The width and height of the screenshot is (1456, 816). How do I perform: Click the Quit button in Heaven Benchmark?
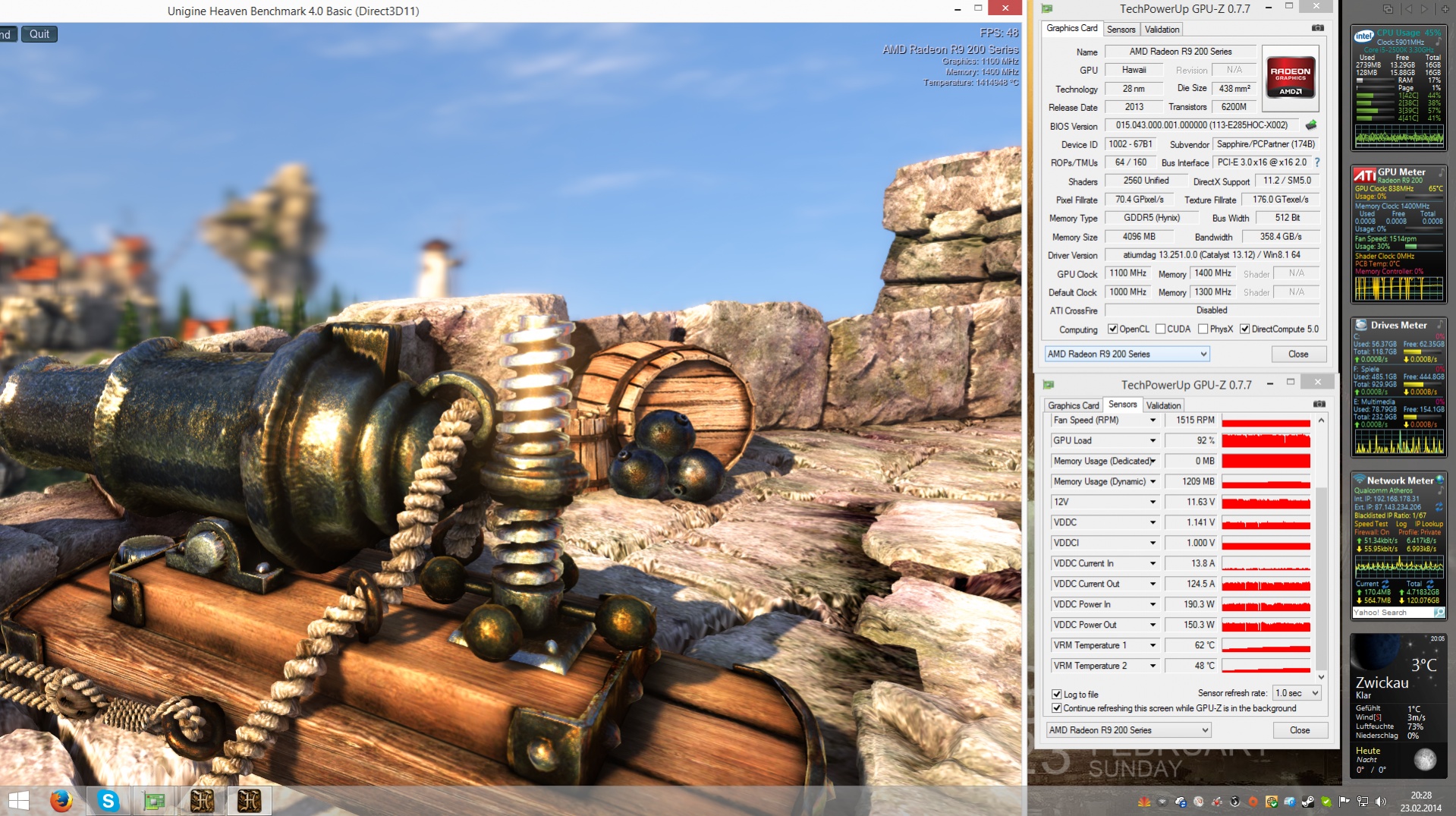click(39, 34)
